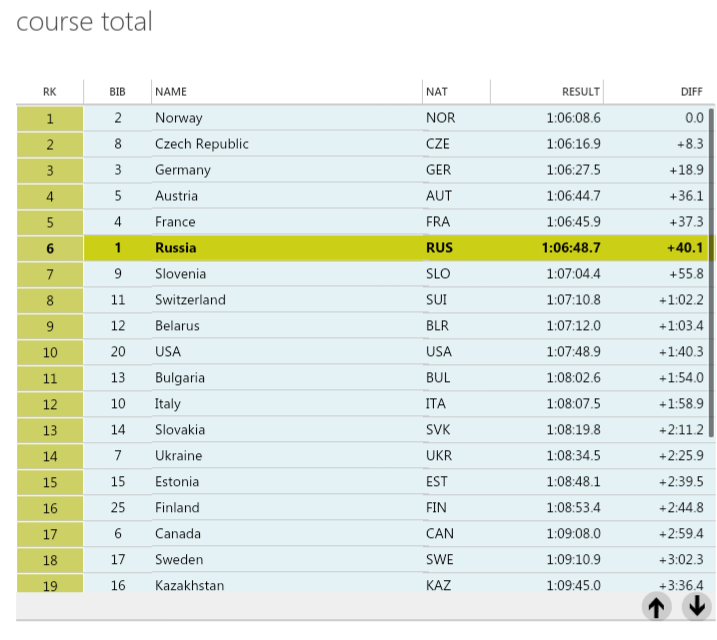Sort by the BIB column header
The width and height of the screenshot is (717, 640).
click(118, 92)
